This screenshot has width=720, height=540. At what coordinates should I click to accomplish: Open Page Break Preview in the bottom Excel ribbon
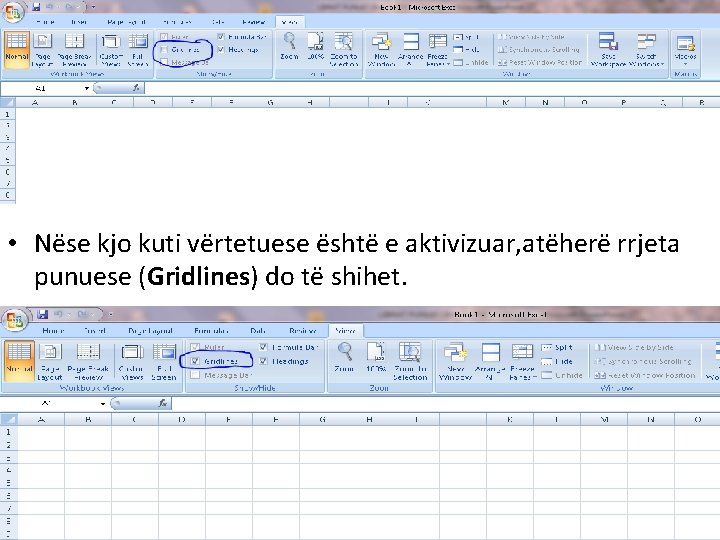(88, 361)
